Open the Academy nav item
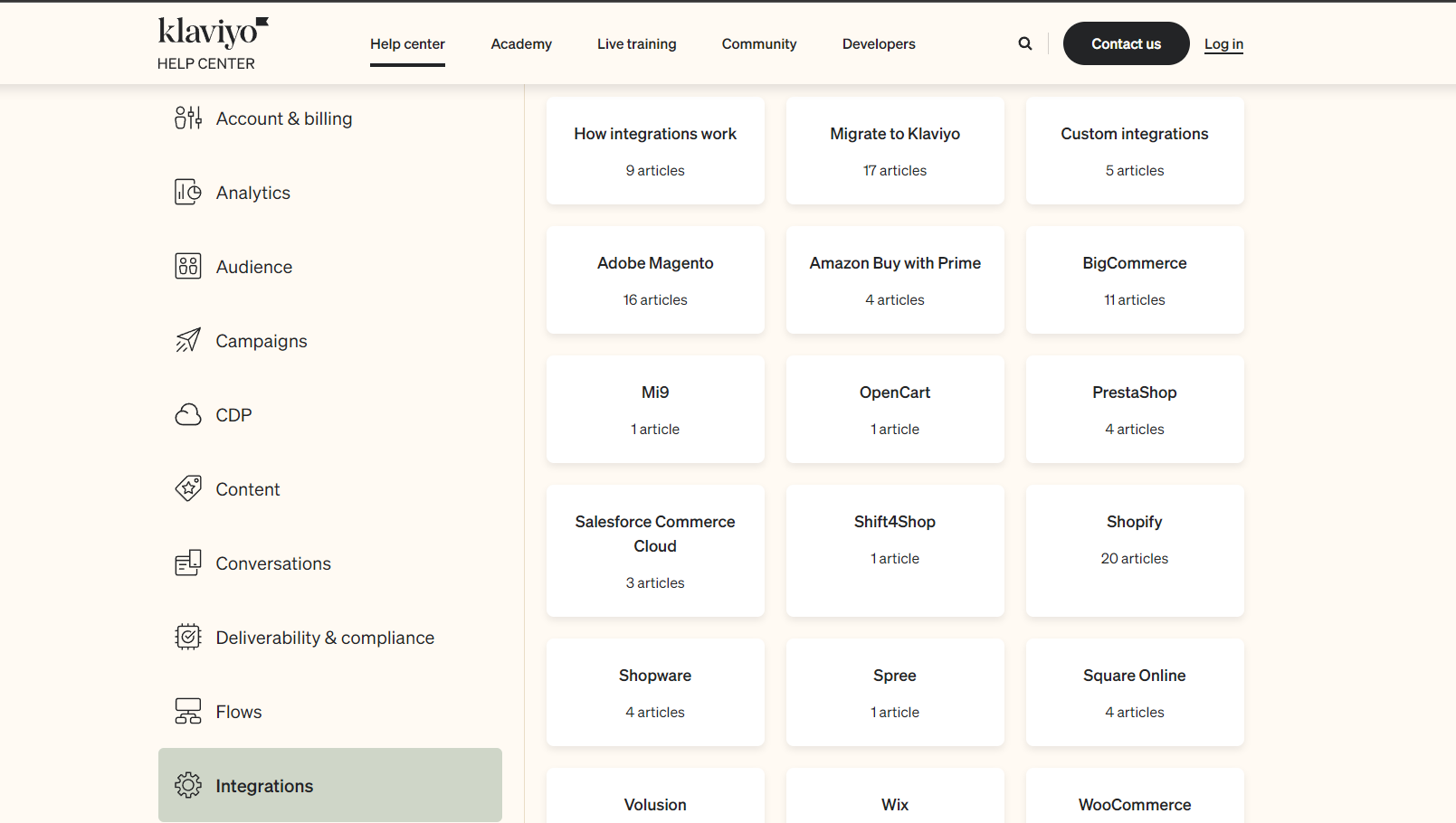 point(521,43)
